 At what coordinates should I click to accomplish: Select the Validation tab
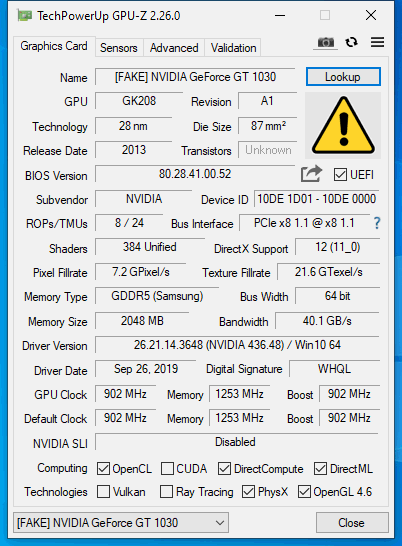[x=233, y=48]
